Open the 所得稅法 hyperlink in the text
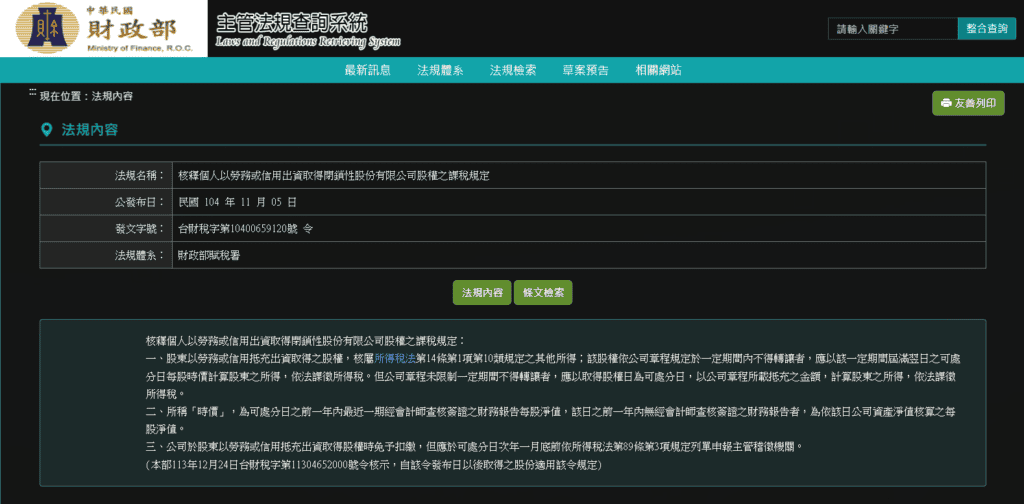1024x504 pixels. point(394,358)
